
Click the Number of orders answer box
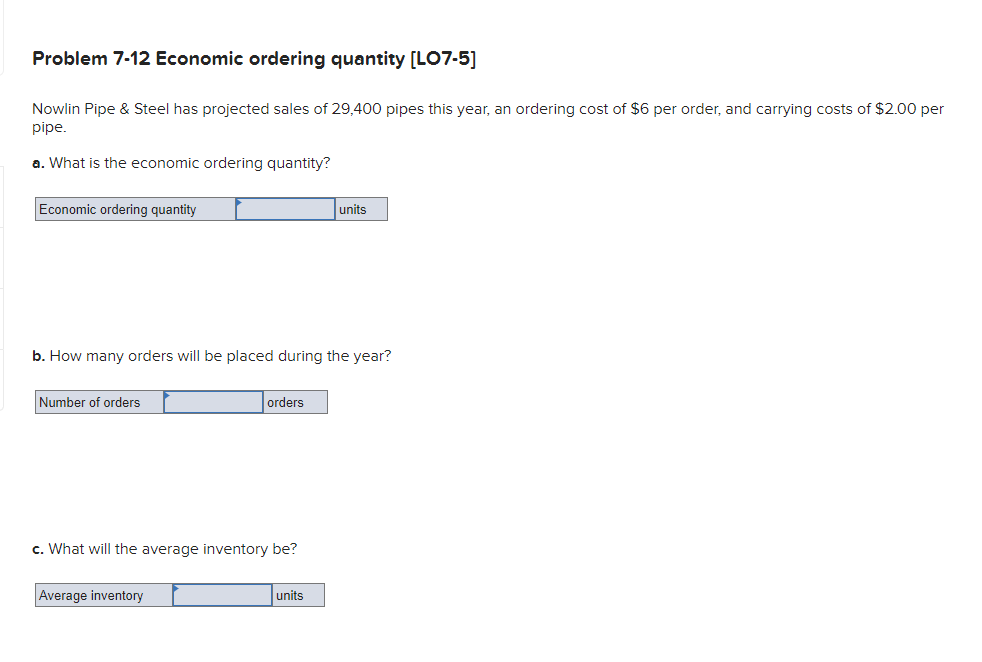213,402
